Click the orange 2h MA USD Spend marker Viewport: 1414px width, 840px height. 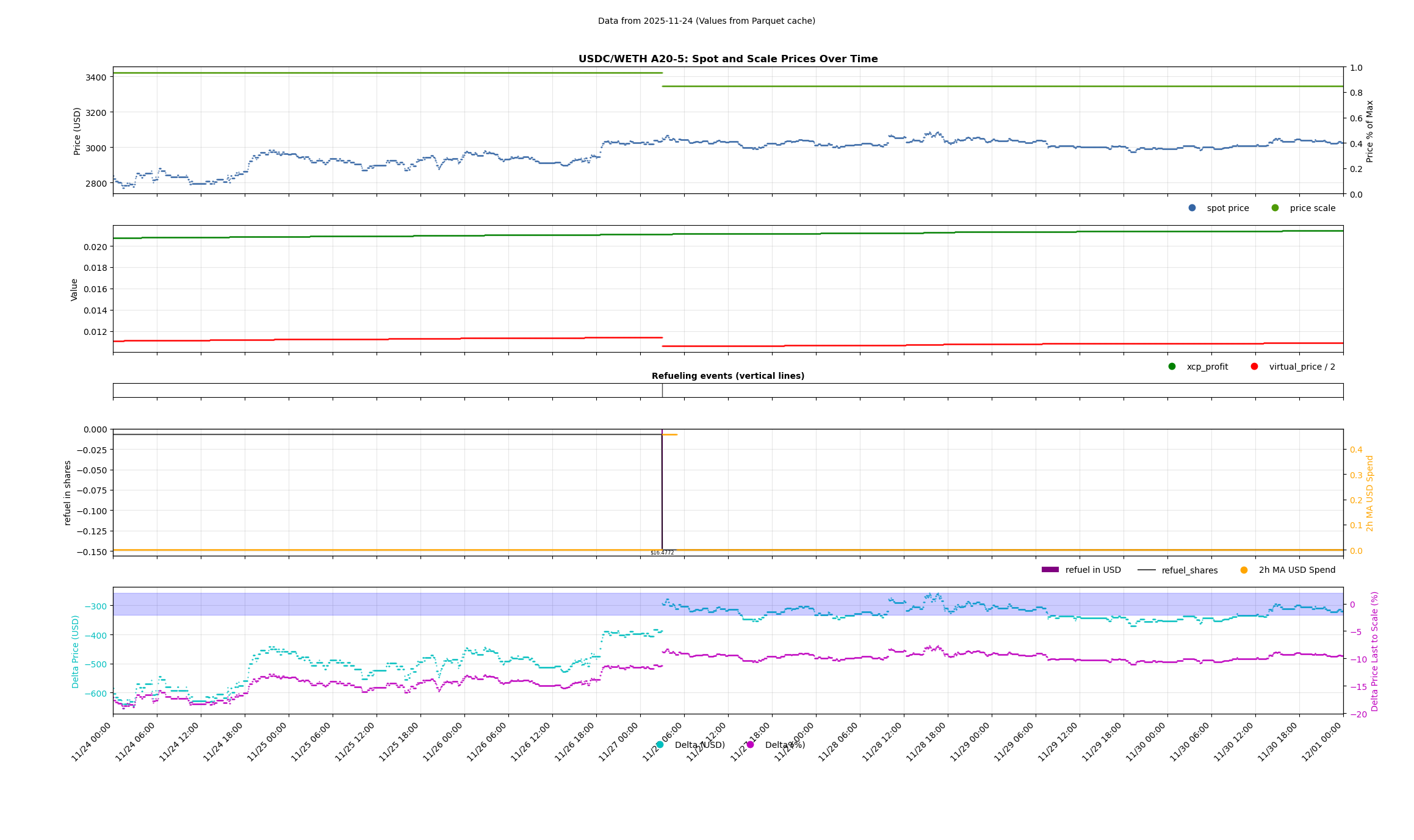[x=1244, y=570]
